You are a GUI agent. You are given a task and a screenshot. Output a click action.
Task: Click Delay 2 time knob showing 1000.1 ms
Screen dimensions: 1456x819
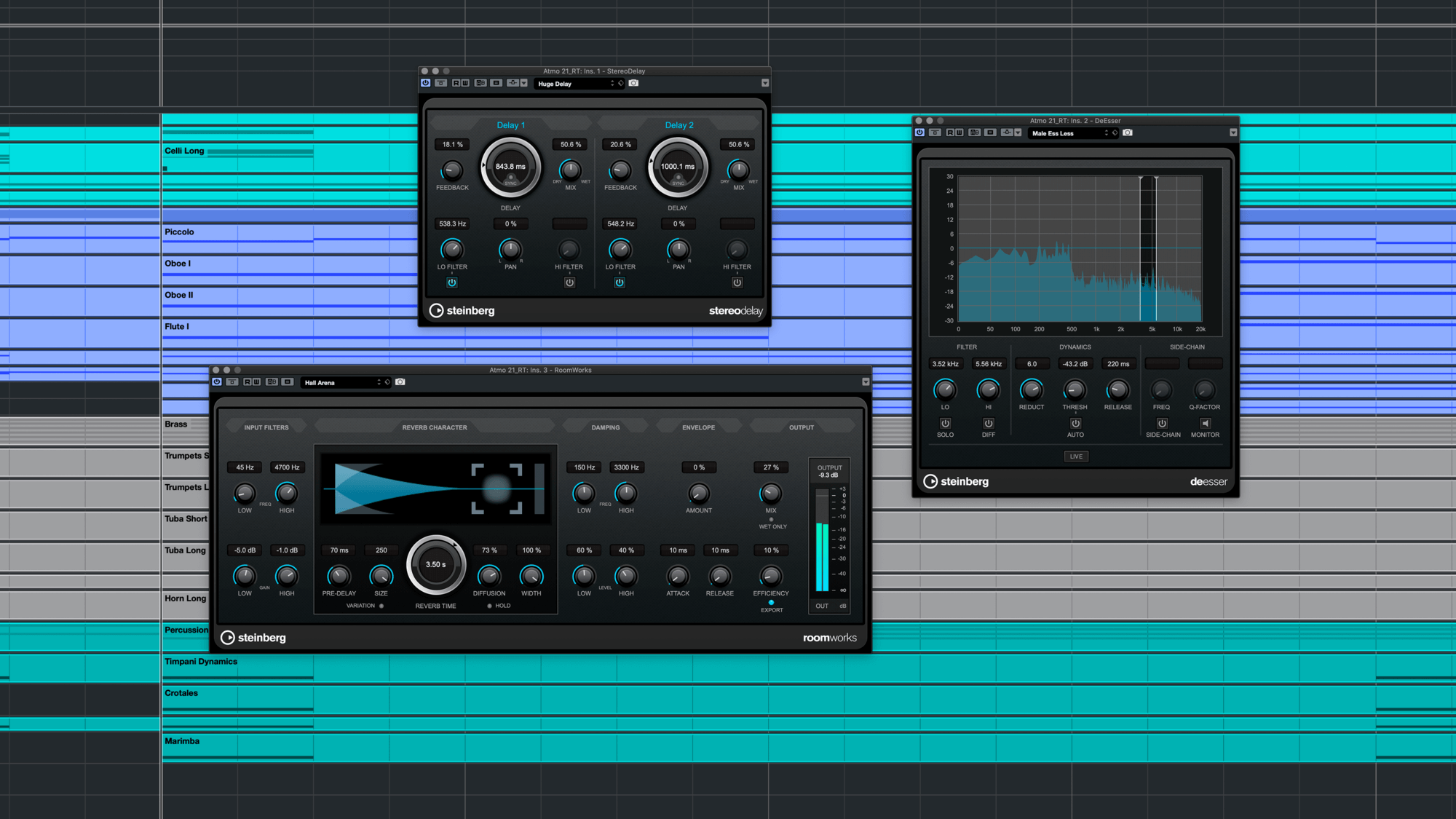pyautogui.click(x=678, y=167)
